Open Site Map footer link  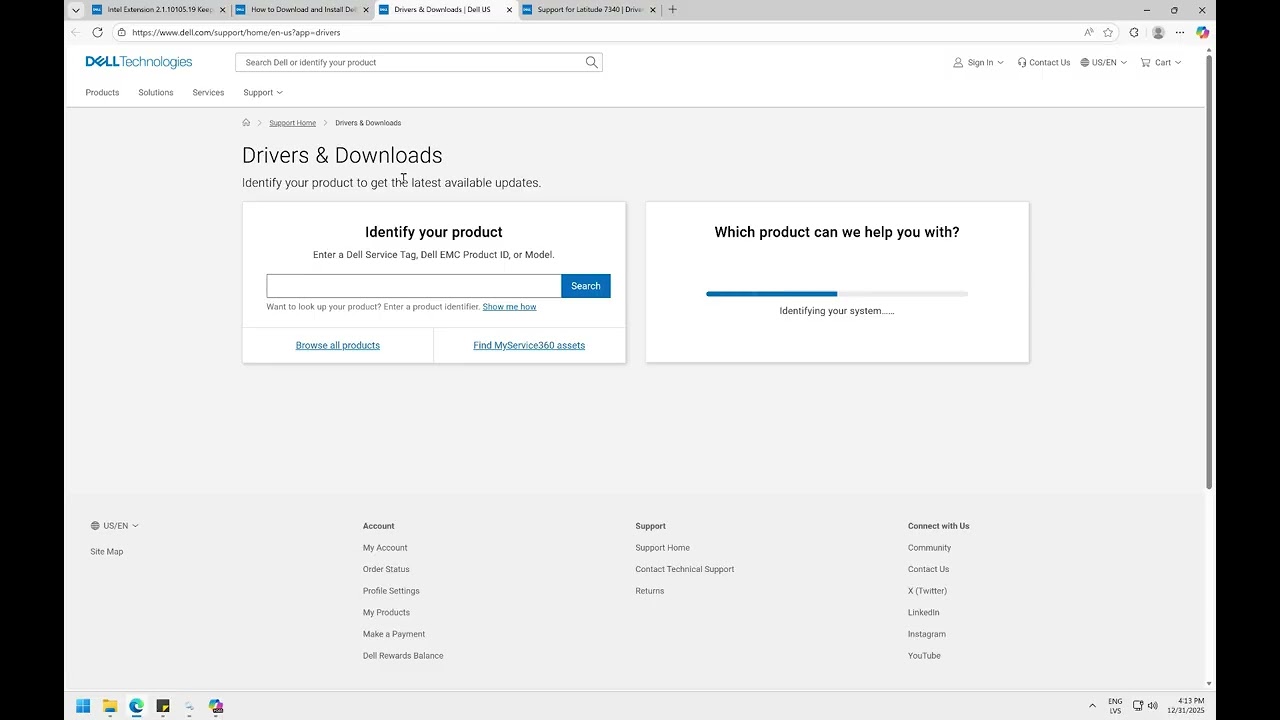pos(107,552)
